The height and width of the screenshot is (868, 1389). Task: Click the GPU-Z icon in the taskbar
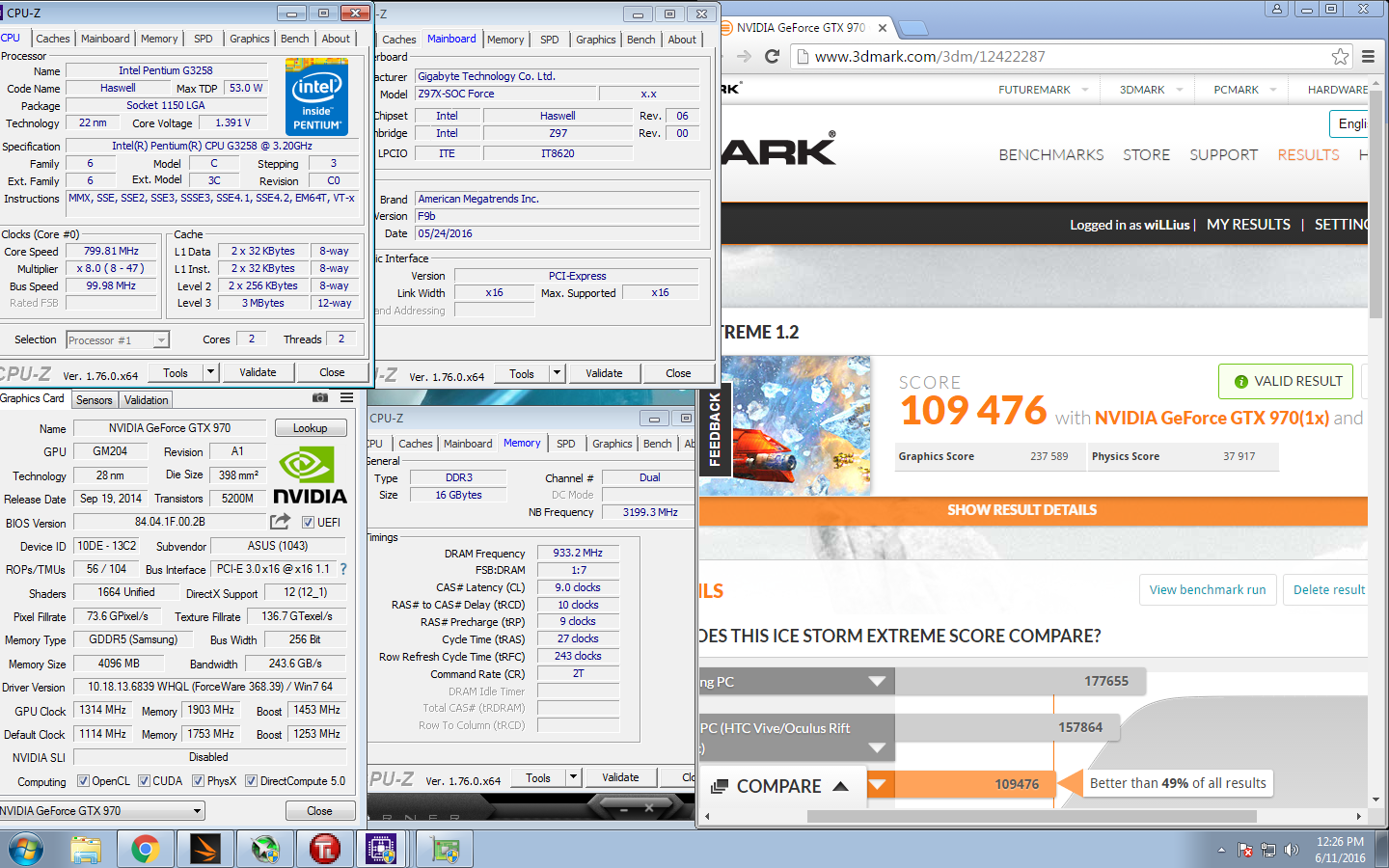pyautogui.click(x=445, y=850)
